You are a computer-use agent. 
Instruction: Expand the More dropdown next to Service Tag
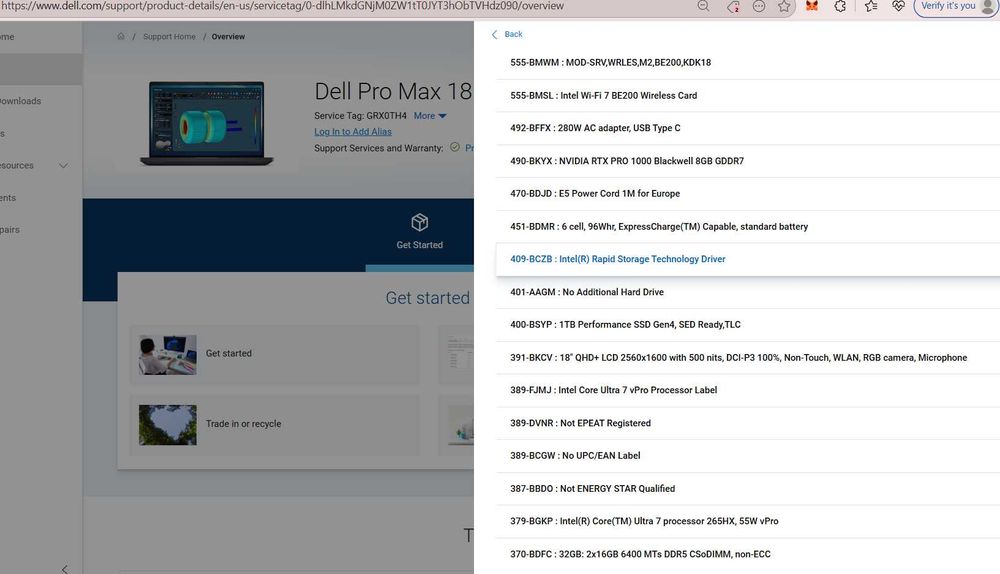click(x=430, y=115)
